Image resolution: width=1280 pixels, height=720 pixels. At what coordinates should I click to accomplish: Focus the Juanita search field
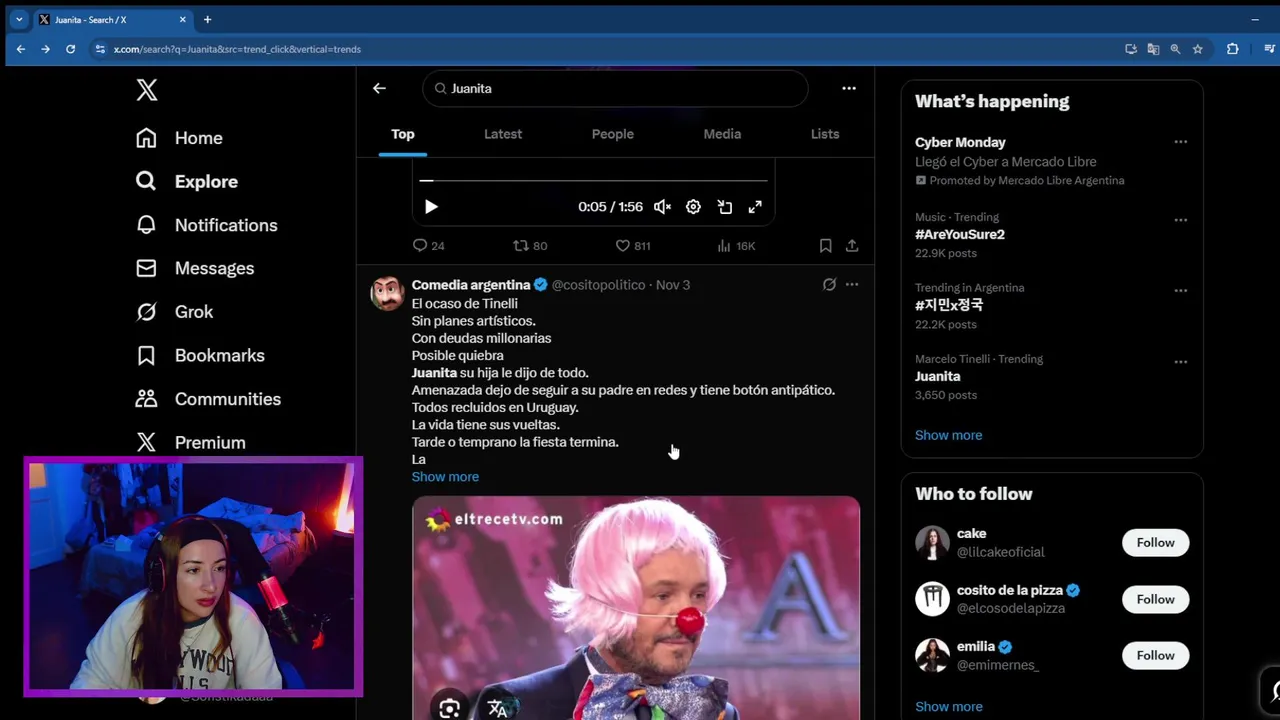tap(615, 88)
